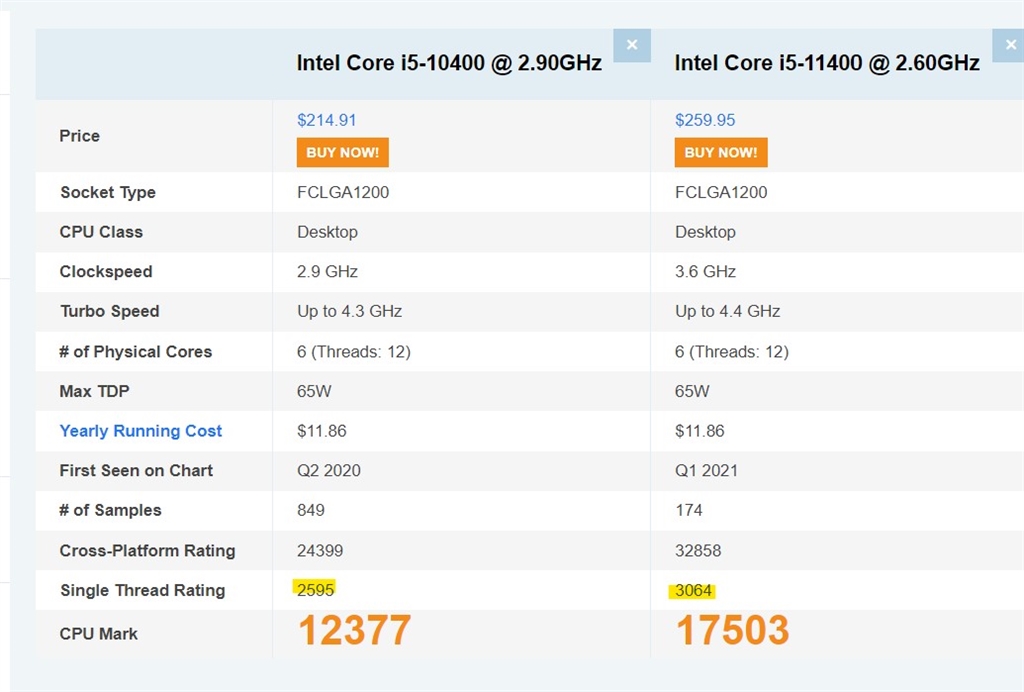Image resolution: width=1024 pixels, height=692 pixels.
Task: Click the Clockspeed row label
Action: coord(106,272)
